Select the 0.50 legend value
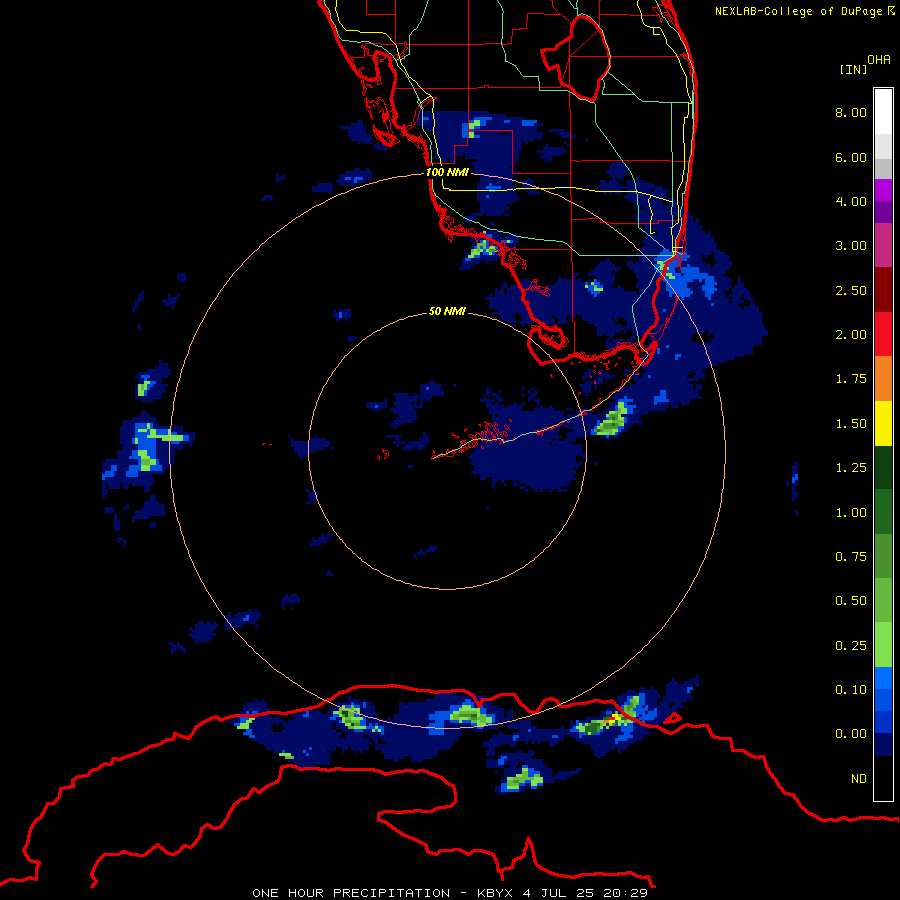The width and height of the screenshot is (900, 900). point(851,601)
